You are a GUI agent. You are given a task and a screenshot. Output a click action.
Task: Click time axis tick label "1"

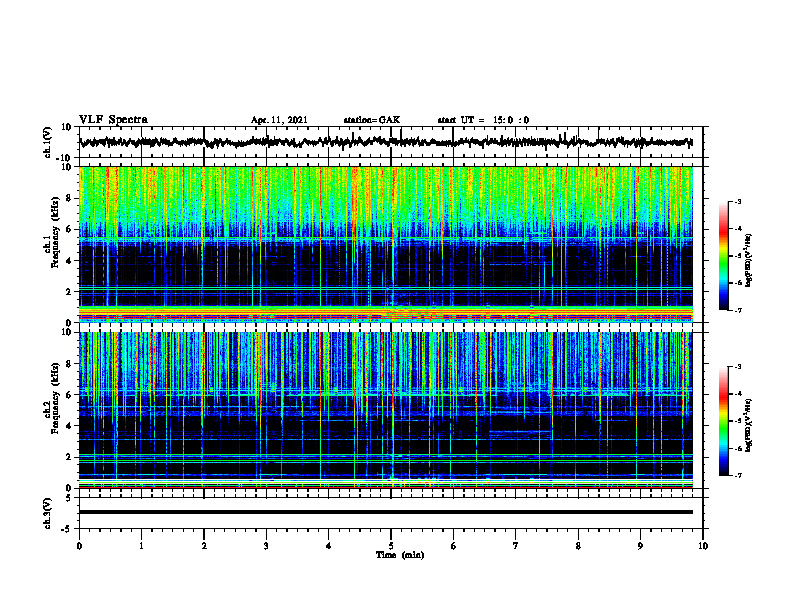point(141,546)
